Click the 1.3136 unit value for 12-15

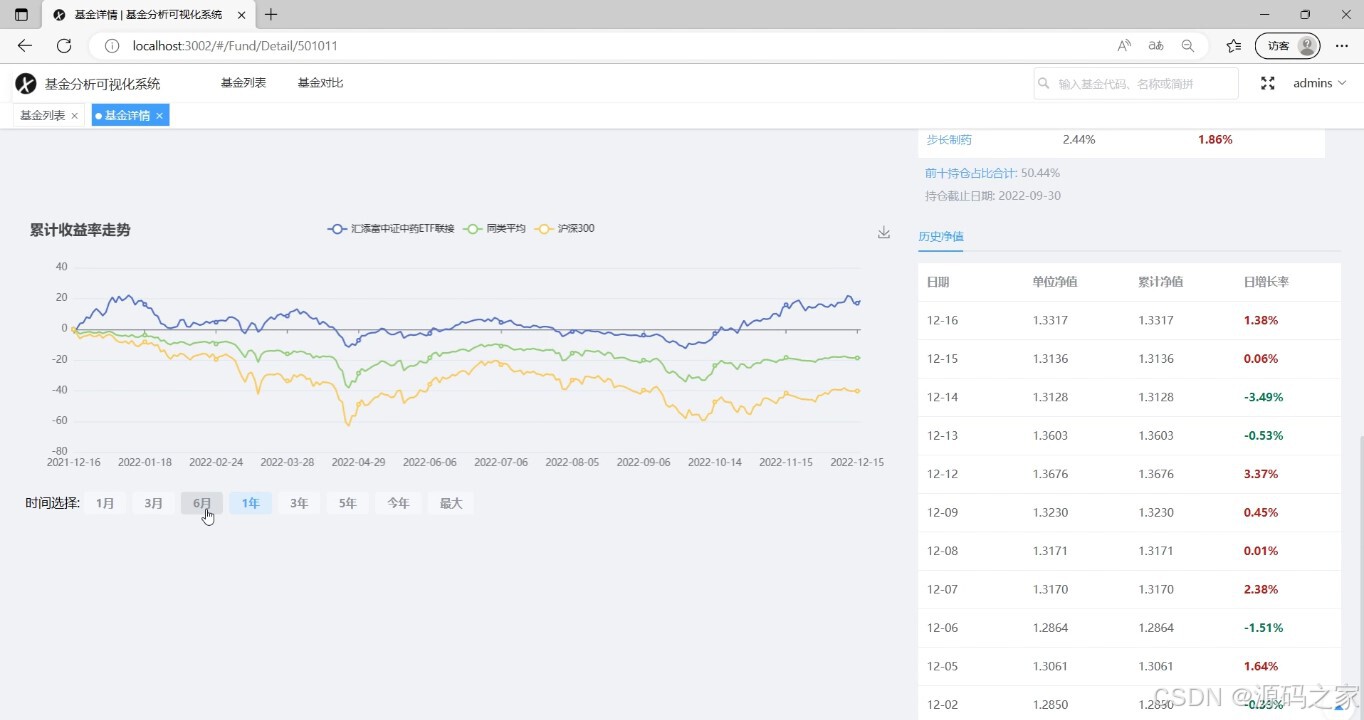tap(1050, 359)
